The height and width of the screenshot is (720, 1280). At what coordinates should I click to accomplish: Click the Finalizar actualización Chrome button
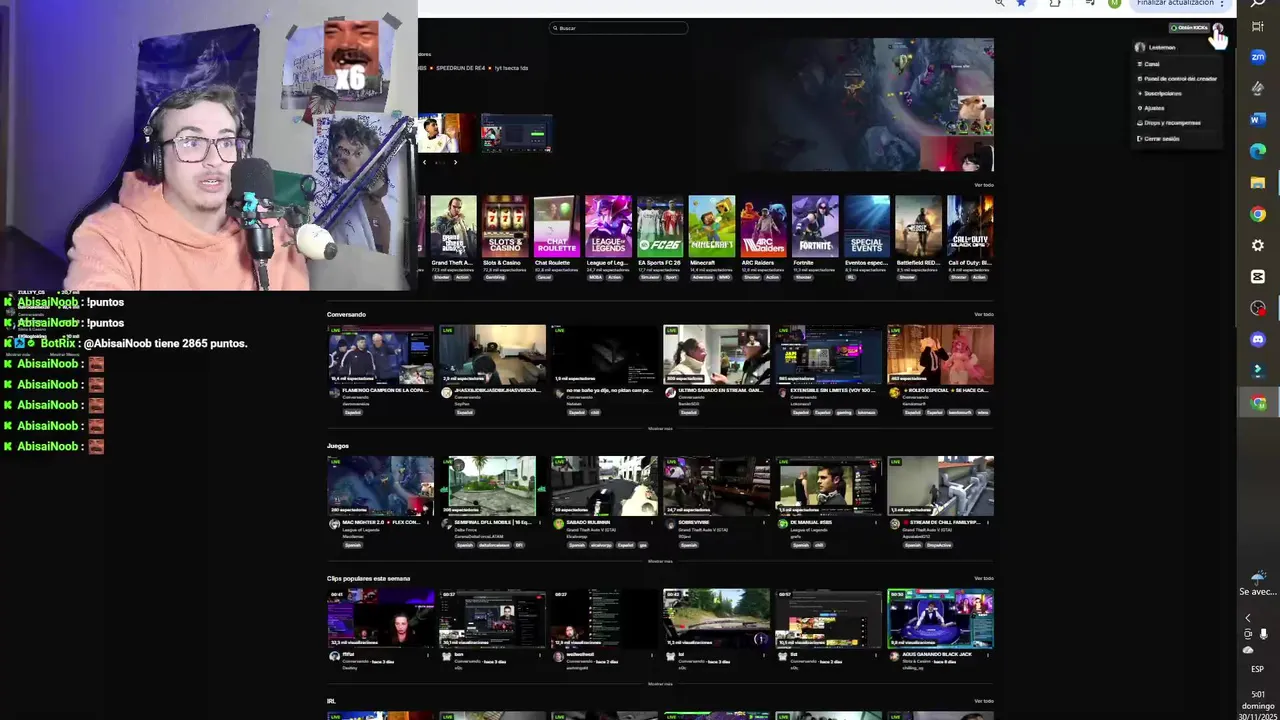pos(1174,3)
